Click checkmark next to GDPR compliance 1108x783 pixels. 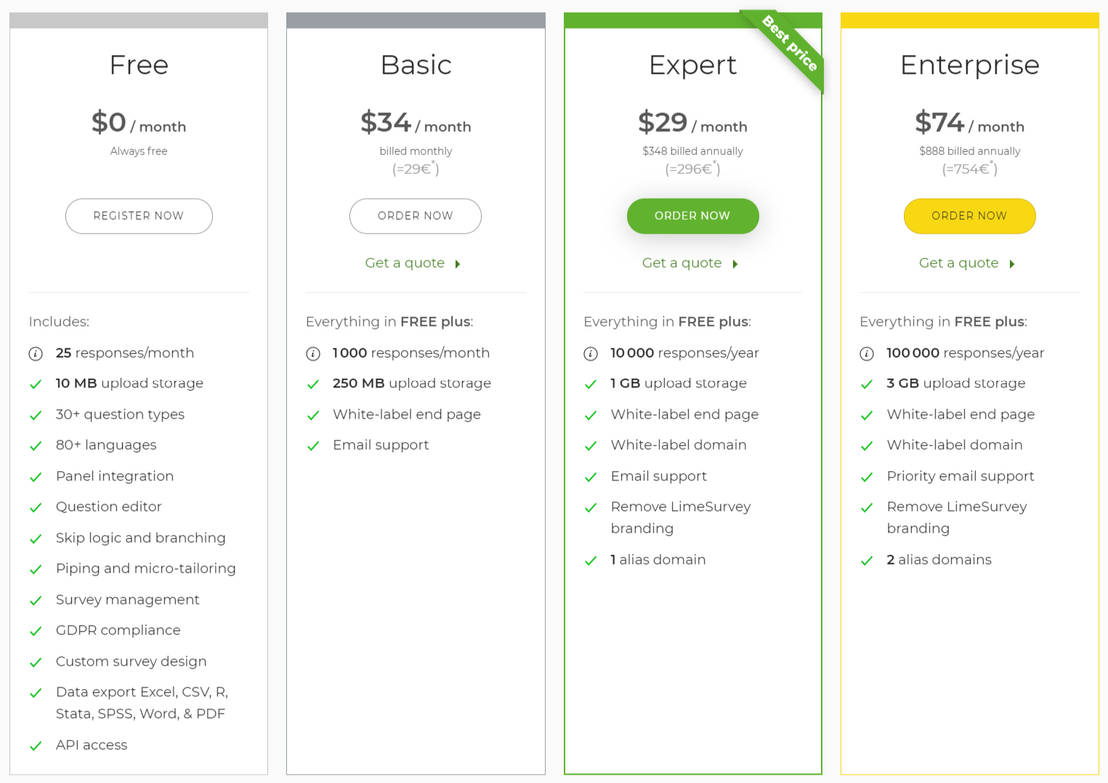pos(36,631)
